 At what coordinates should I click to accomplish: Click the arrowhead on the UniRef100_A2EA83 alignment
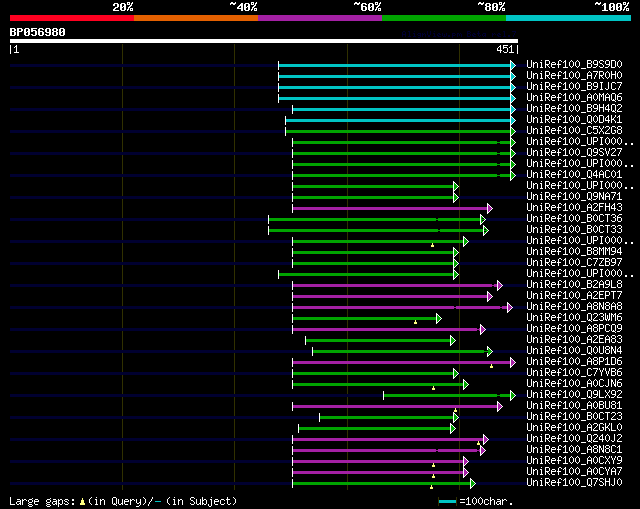pyautogui.click(x=453, y=340)
